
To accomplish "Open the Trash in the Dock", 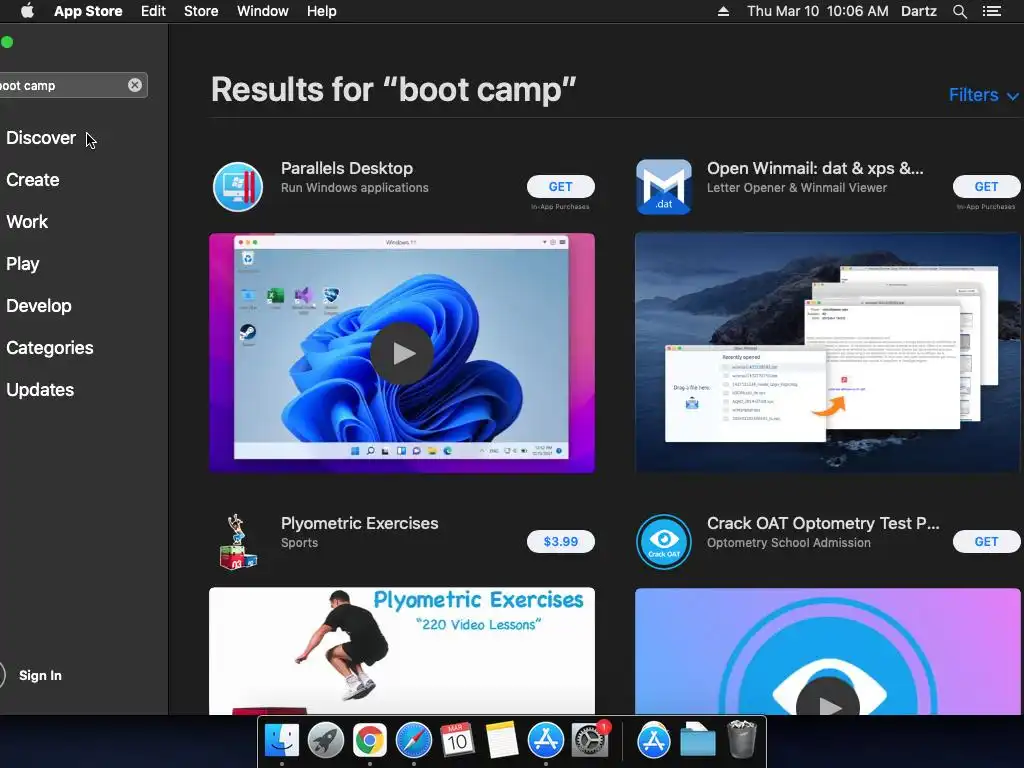I will 742,739.
